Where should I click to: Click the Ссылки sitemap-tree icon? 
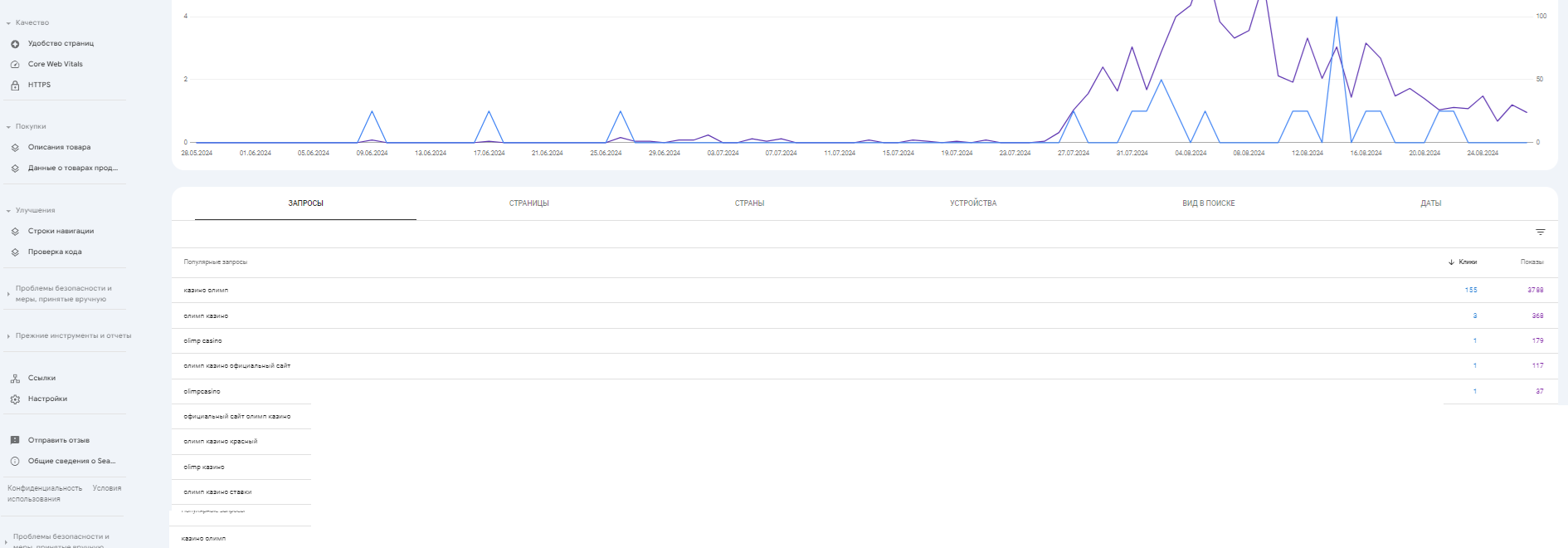(x=15, y=379)
